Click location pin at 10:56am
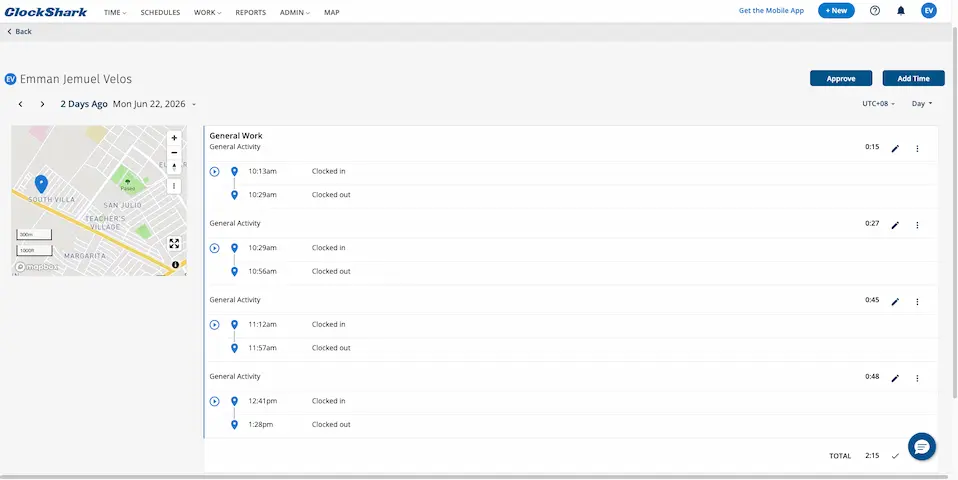Viewport: 958px width, 480px height. [x=234, y=271]
